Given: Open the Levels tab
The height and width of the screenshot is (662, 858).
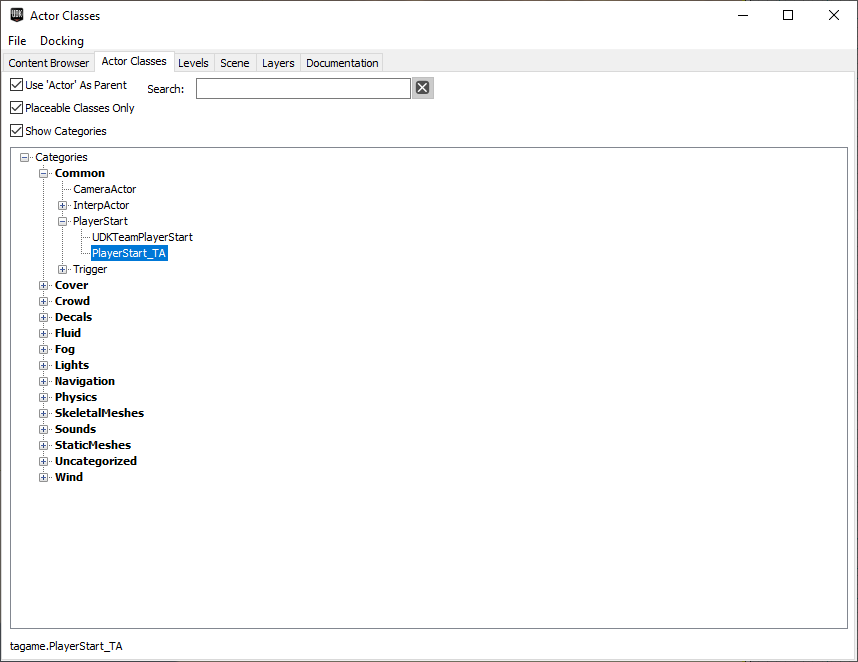Looking at the screenshot, I should [193, 62].
